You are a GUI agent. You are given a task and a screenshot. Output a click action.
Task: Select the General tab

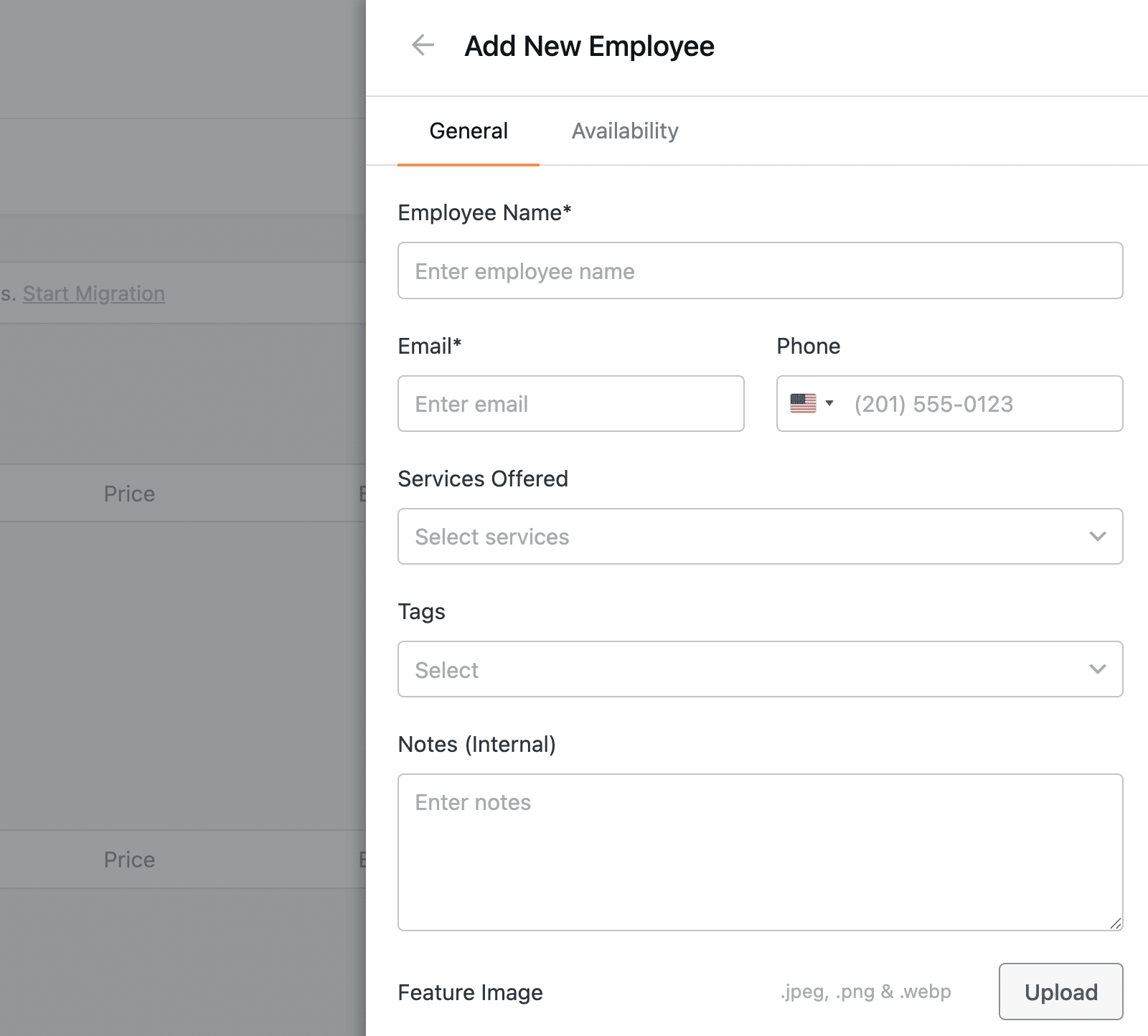click(468, 131)
